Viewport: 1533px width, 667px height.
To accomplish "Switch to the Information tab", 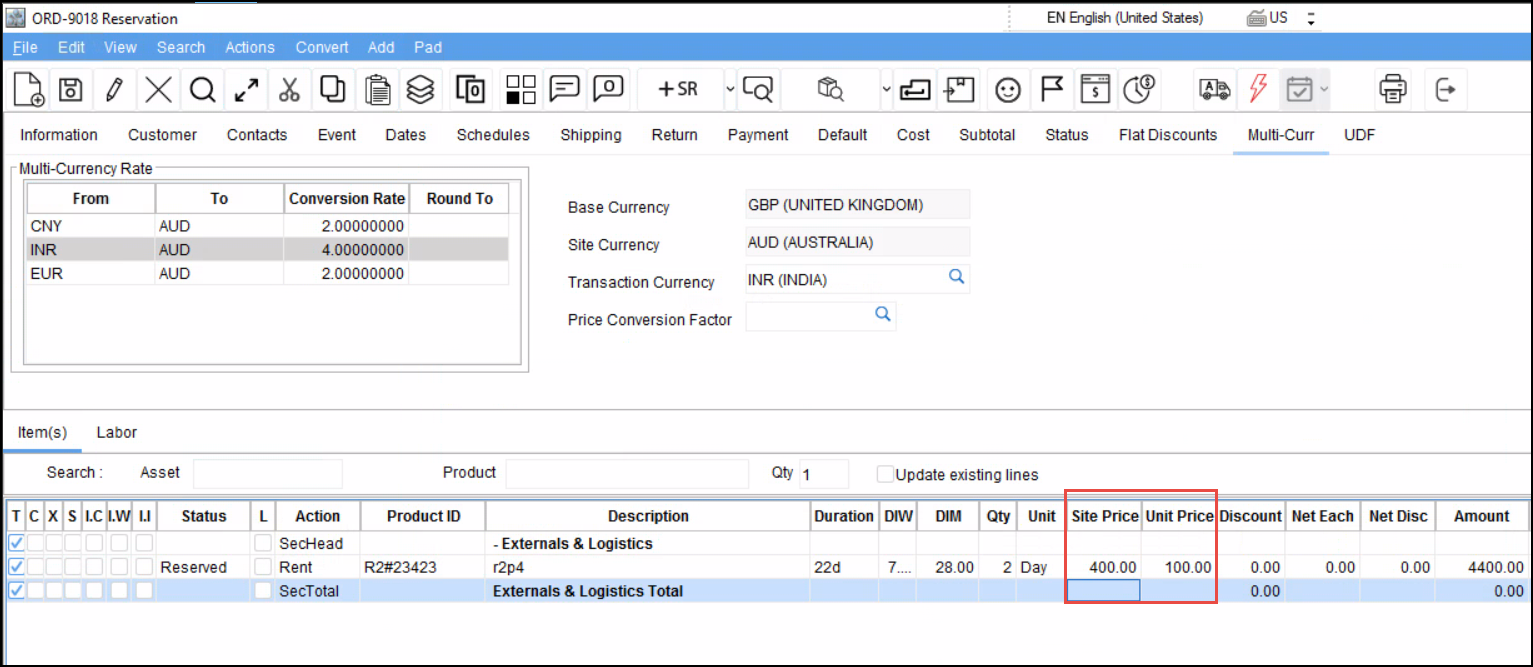I will (59, 135).
